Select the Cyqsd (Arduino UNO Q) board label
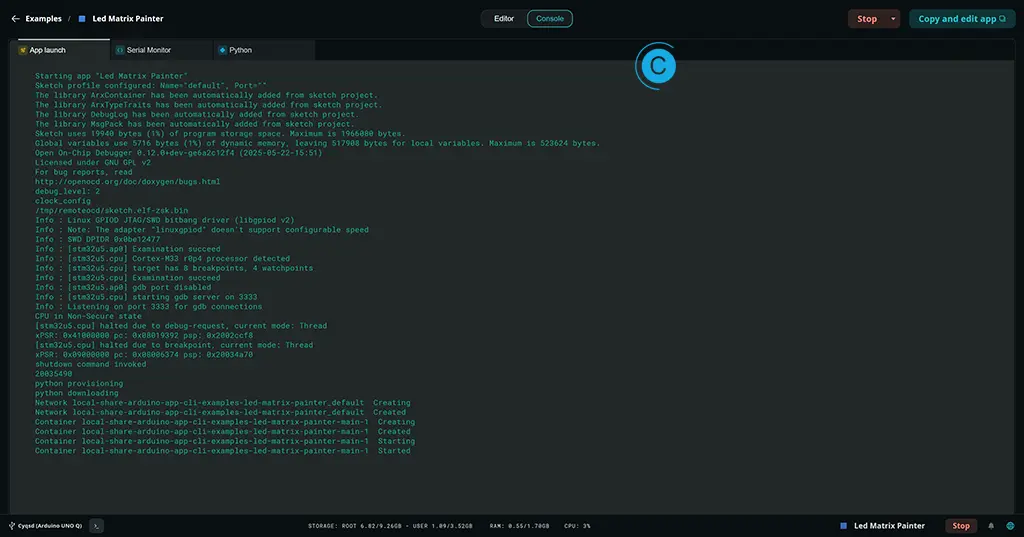 point(50,526)
